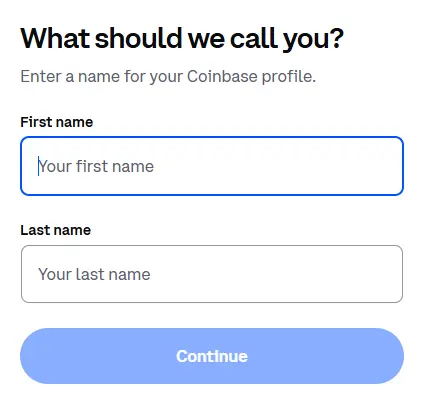Screen dimensions: 425x407
Task: Click the word 'Coinbase' in the subtitle
Action: pos(222,76)
